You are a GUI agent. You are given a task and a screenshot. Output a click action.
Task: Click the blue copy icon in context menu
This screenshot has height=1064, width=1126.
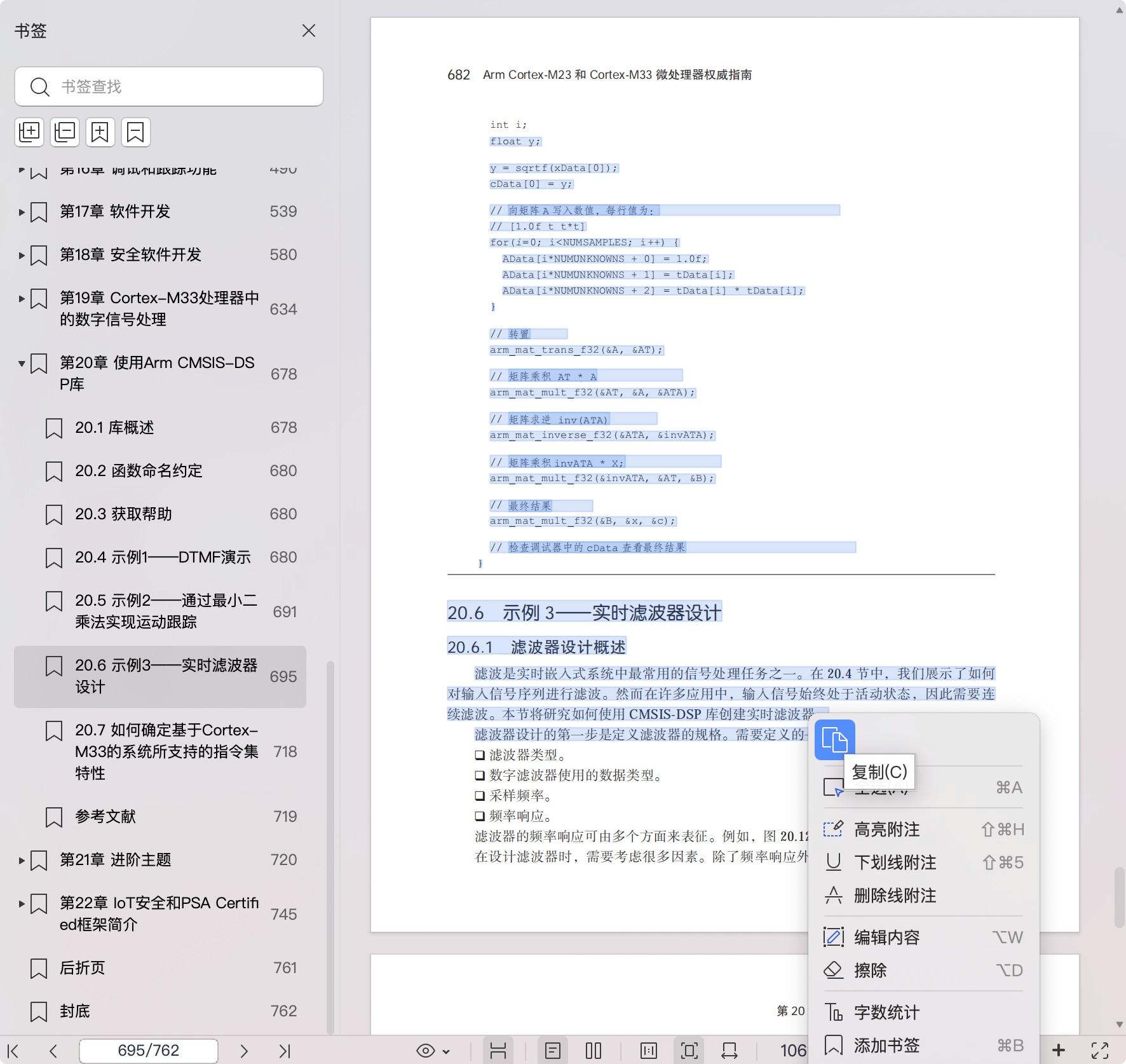click(x=834, y=740)
